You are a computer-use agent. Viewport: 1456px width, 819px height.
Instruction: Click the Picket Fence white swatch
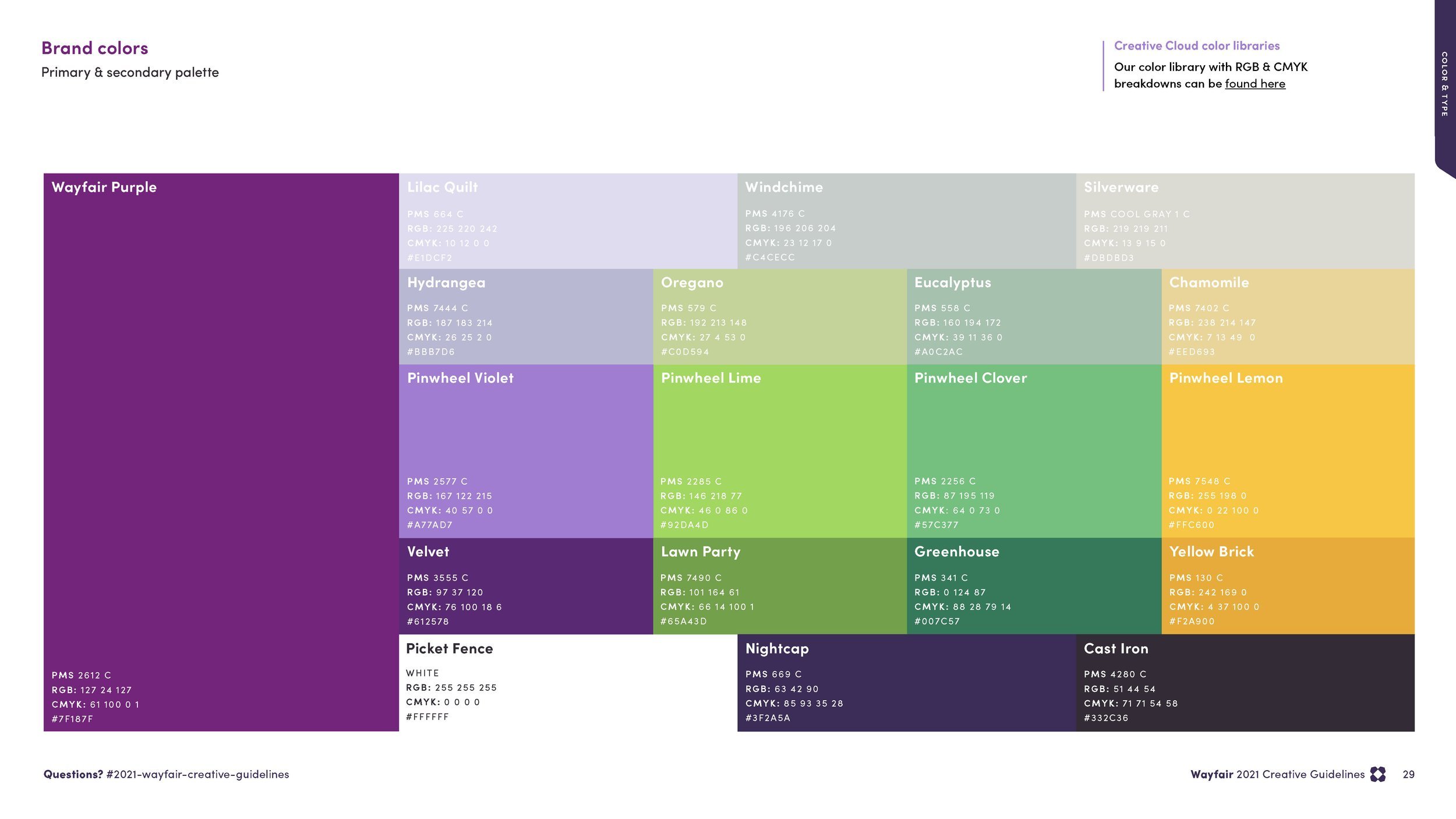coord(568,683)
